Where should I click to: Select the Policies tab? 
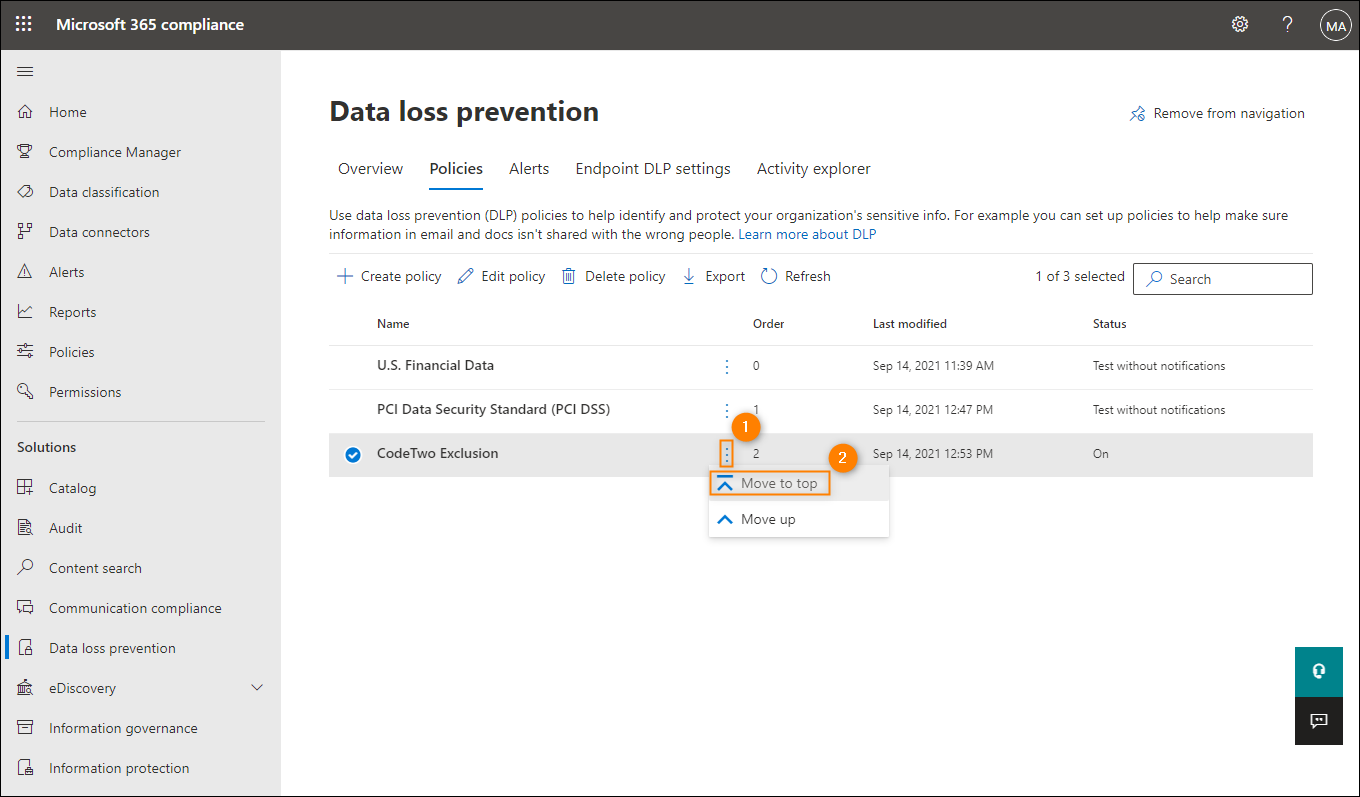coord(456,169)
